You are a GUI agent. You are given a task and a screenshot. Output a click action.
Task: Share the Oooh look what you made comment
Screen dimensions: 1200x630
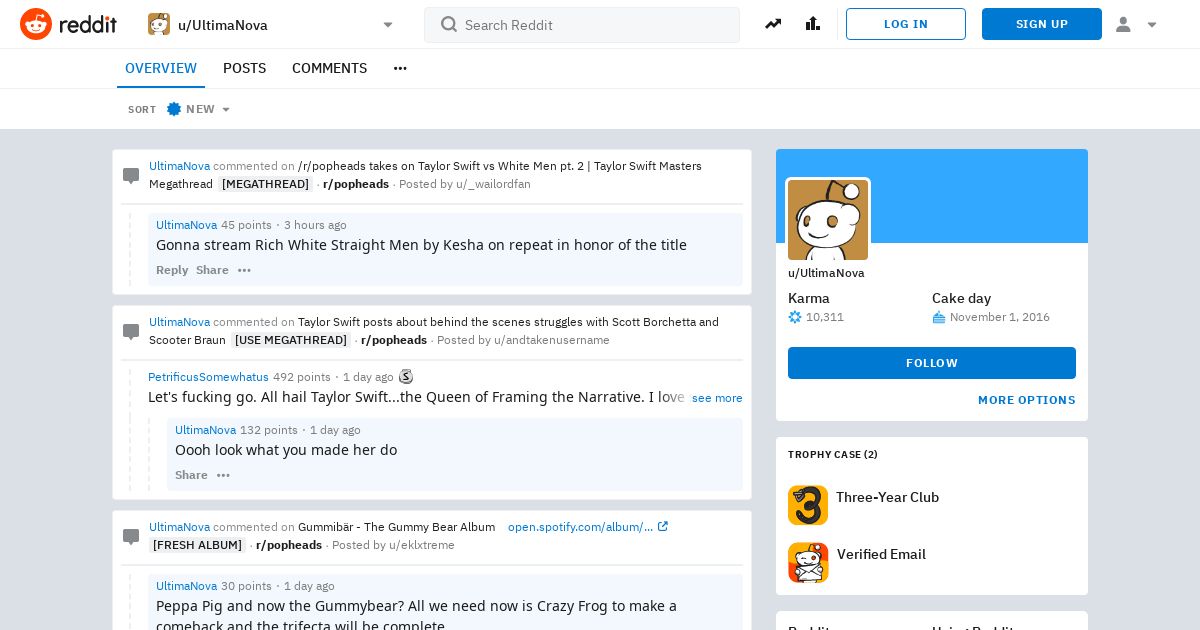(191, 475)
